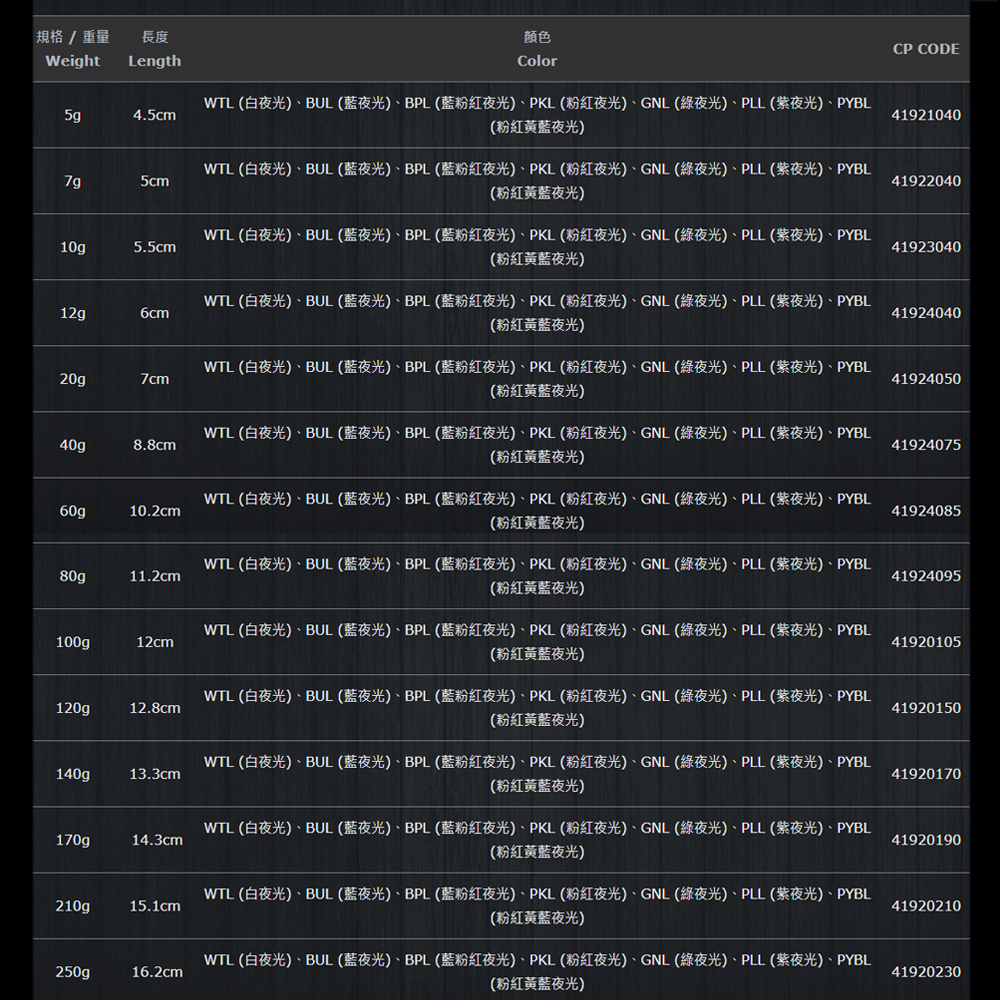This screenshot has width=1000, height=1000.
Task: Click the 15.1cm length cell
Action: [155, 906]
